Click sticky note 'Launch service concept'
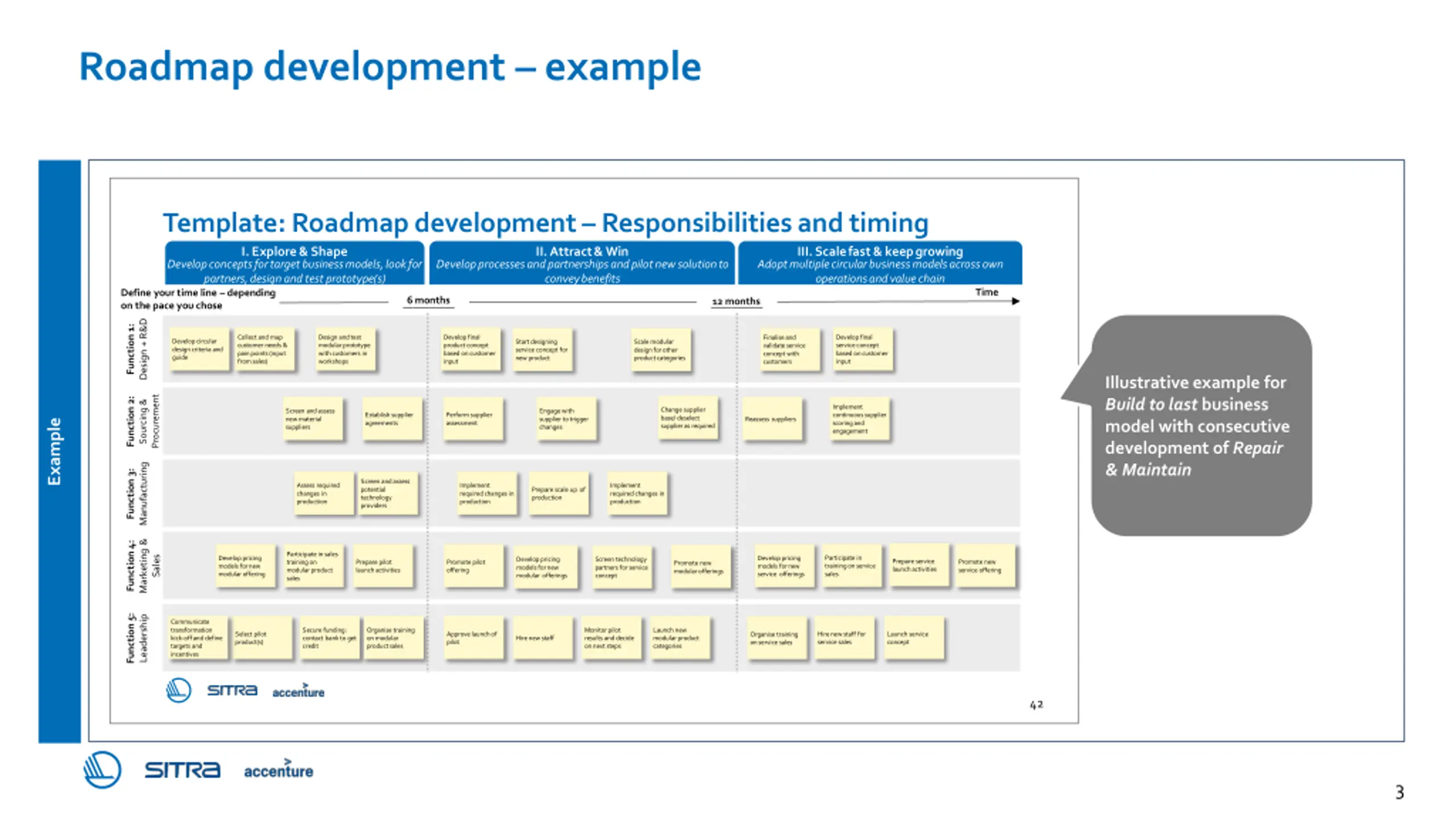 914,638
